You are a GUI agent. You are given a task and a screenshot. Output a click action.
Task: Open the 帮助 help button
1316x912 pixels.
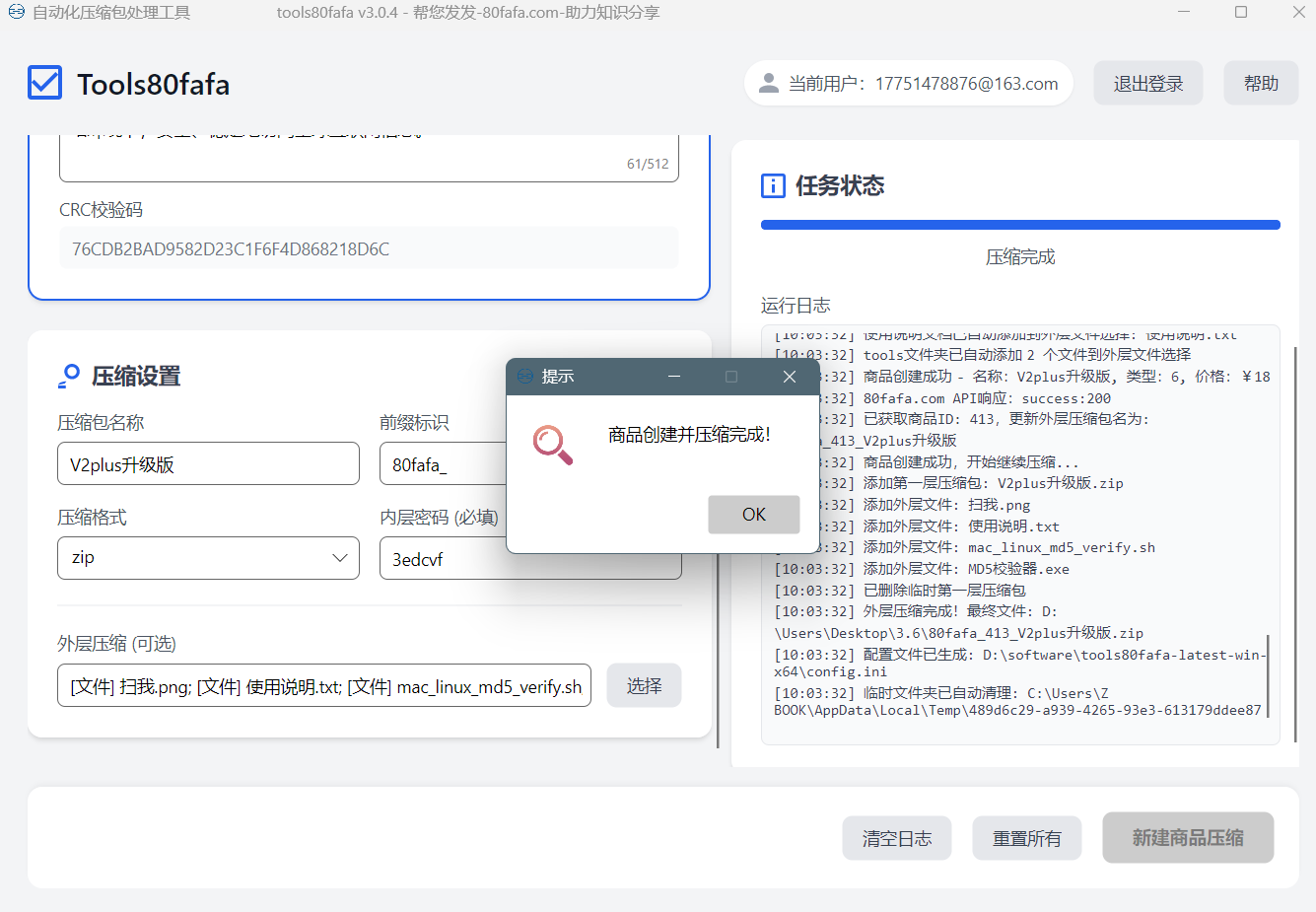tap(1260, 84)
